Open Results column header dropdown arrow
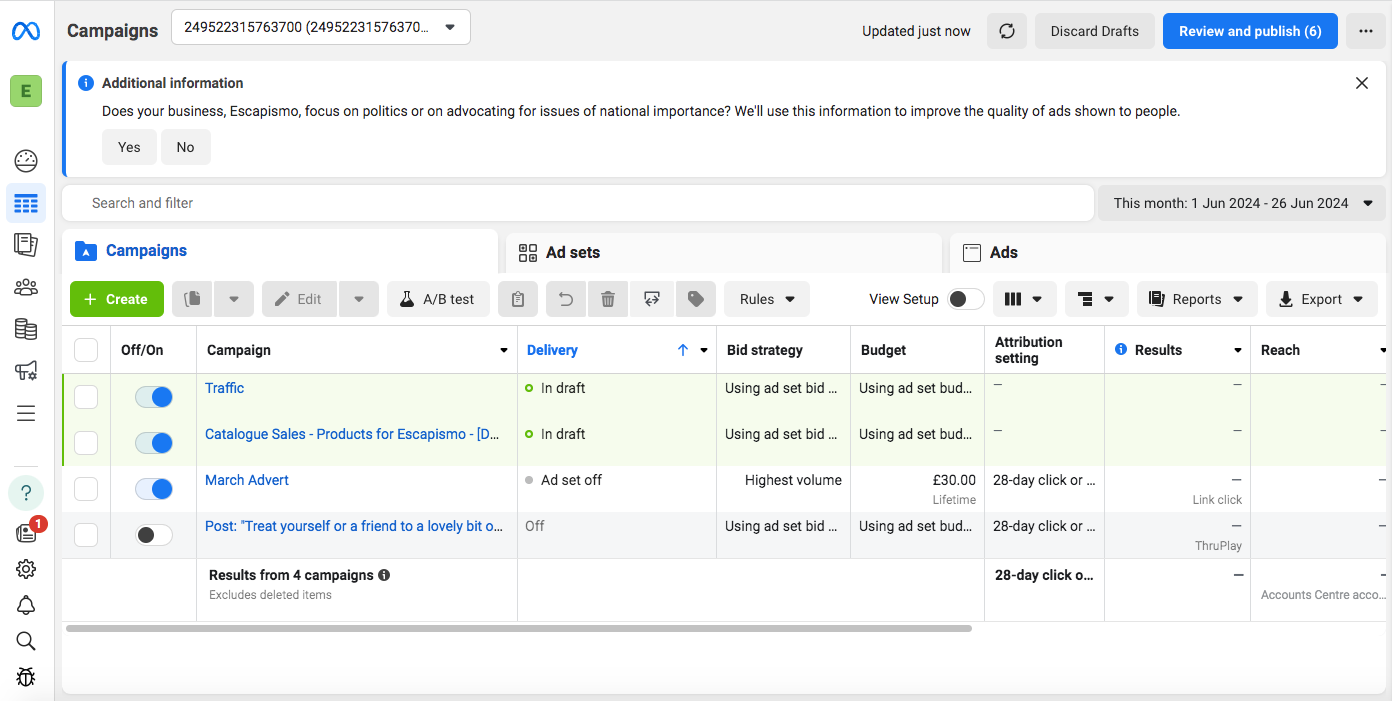Viewport: 1392px width, 701px height. pos(1238,351)
